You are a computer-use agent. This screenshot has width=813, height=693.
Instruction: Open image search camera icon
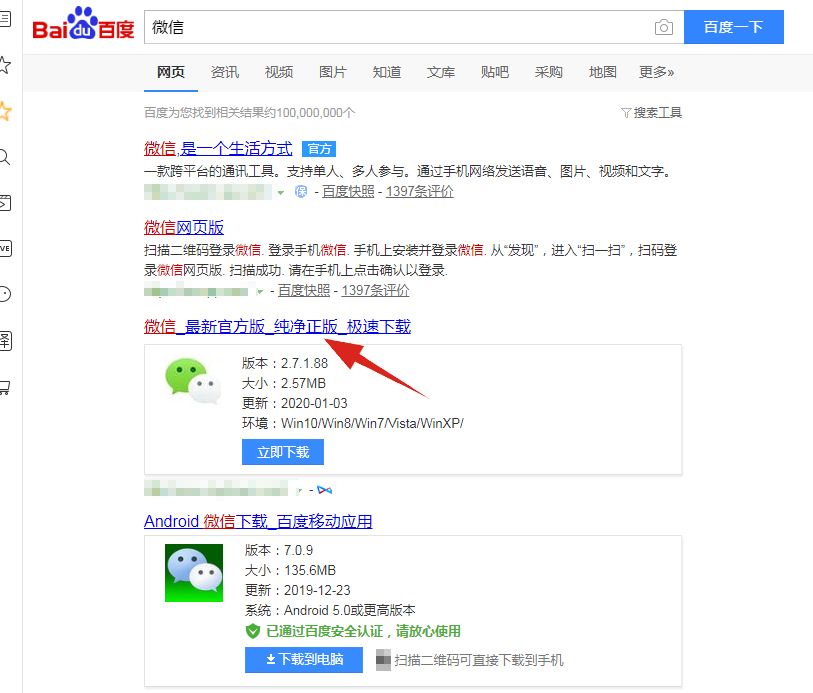663,27
